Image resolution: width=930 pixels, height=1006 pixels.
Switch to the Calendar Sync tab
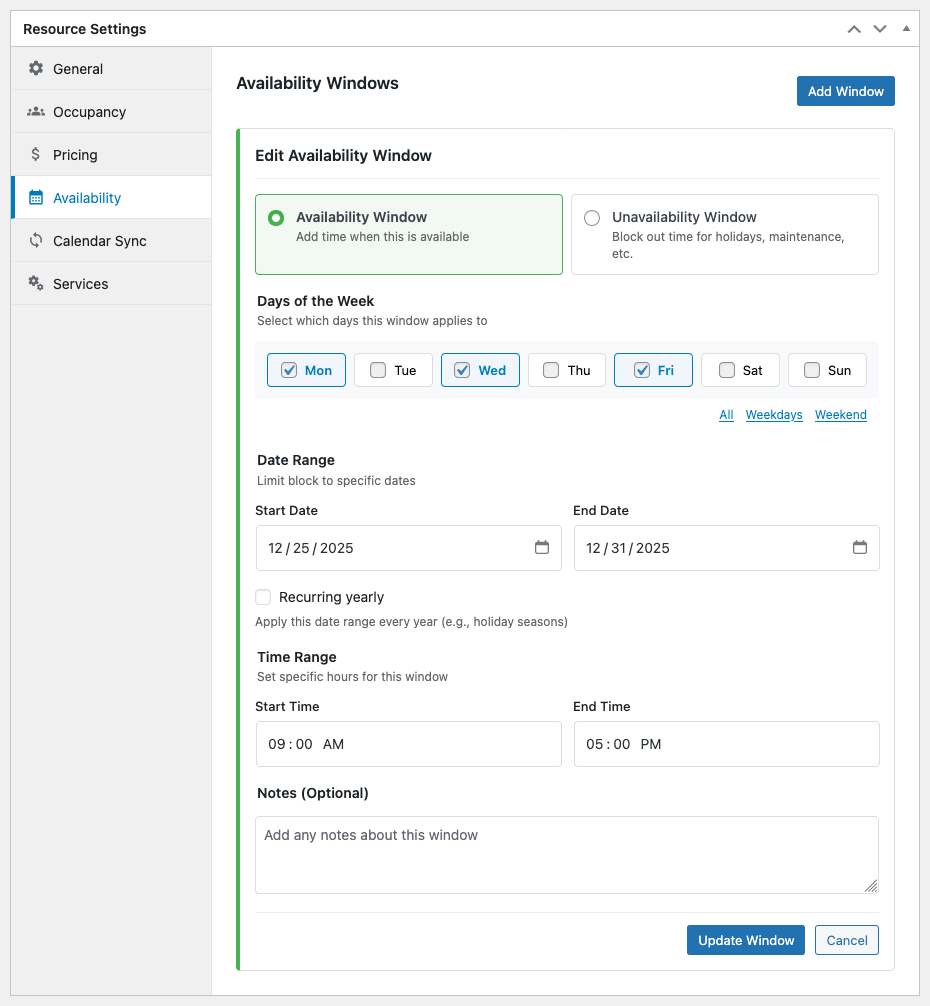(x=100, y=241)
